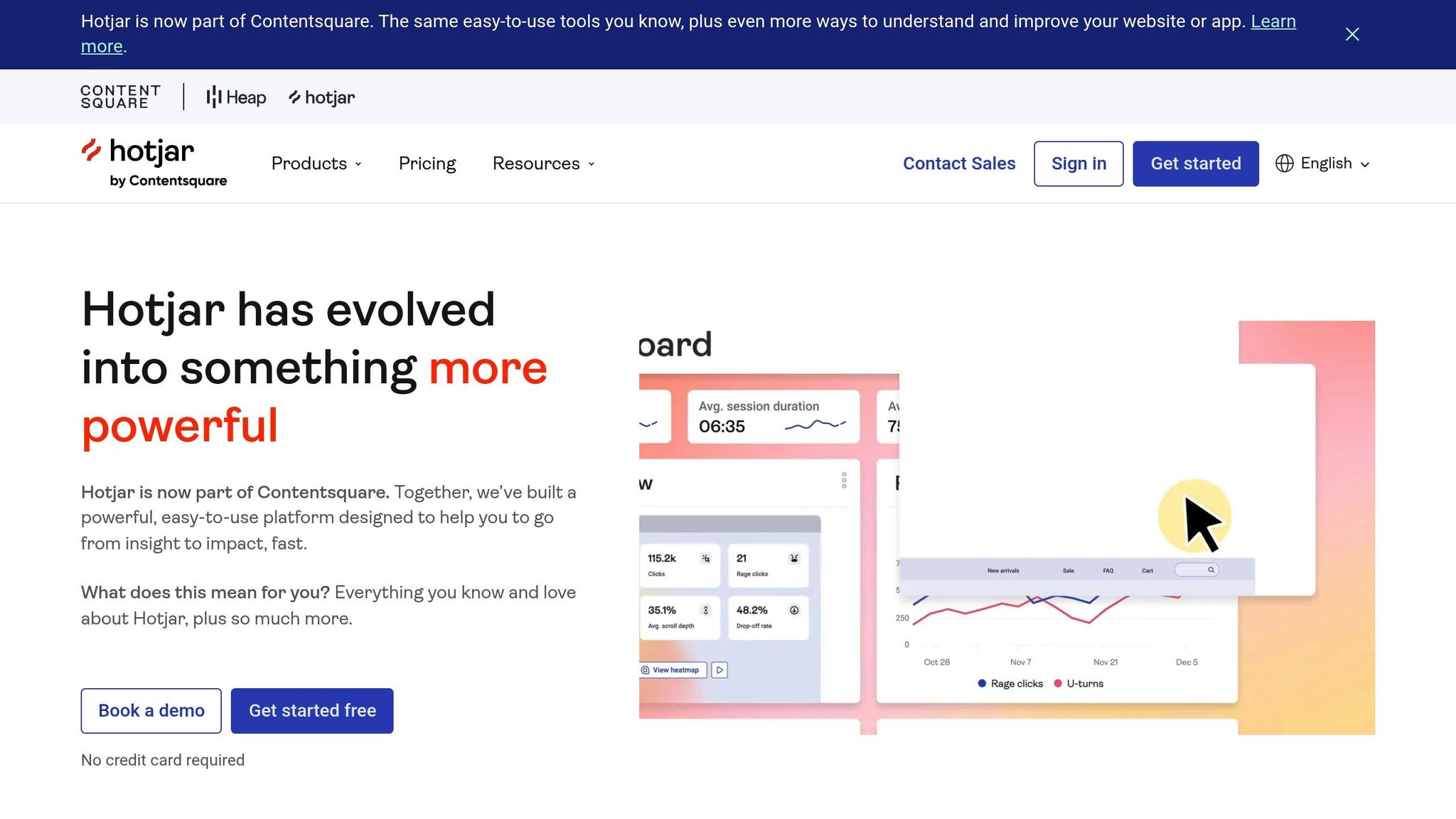Click the globe language icon

[x=1284, y=164]
